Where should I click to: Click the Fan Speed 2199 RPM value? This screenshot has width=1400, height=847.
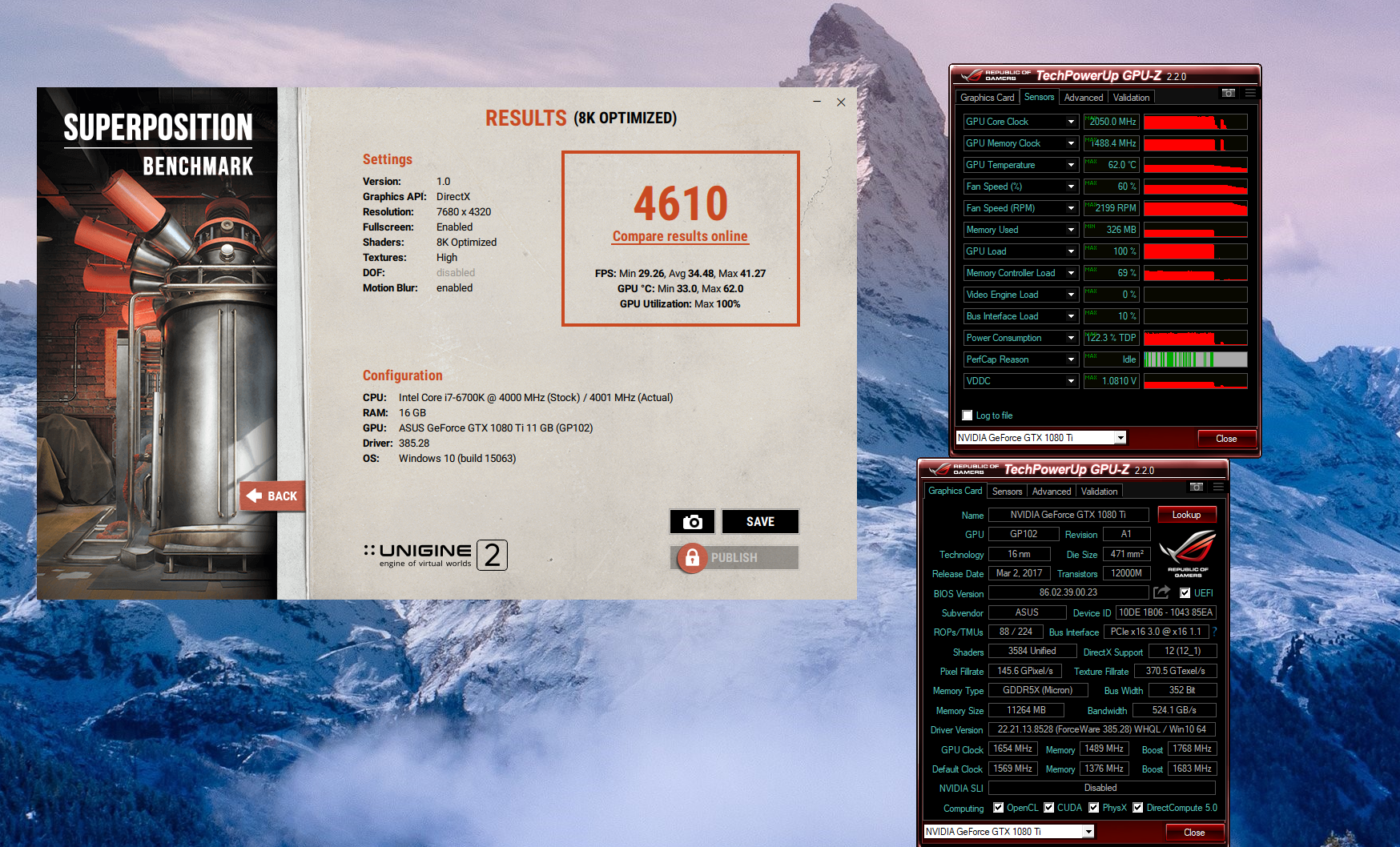point(1111,208)
